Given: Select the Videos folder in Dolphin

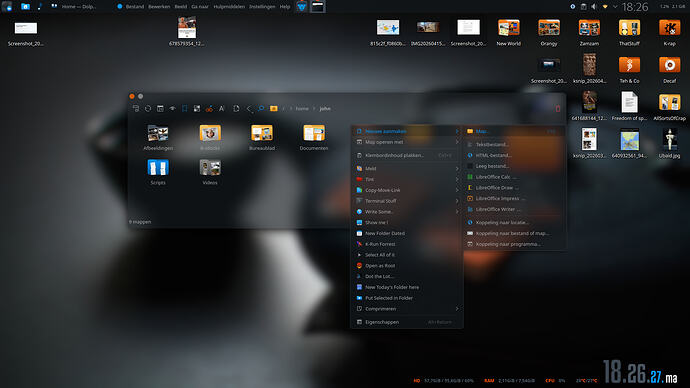Looking at the screenshot, I should click(x=210, y=172).
